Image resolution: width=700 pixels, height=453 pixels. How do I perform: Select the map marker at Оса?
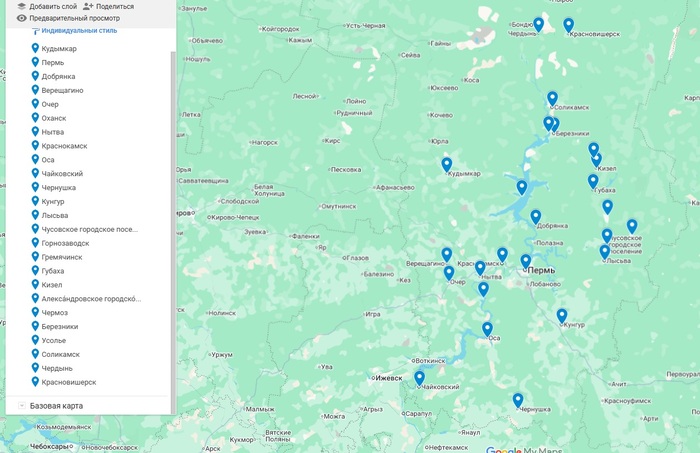pos(487,329)
